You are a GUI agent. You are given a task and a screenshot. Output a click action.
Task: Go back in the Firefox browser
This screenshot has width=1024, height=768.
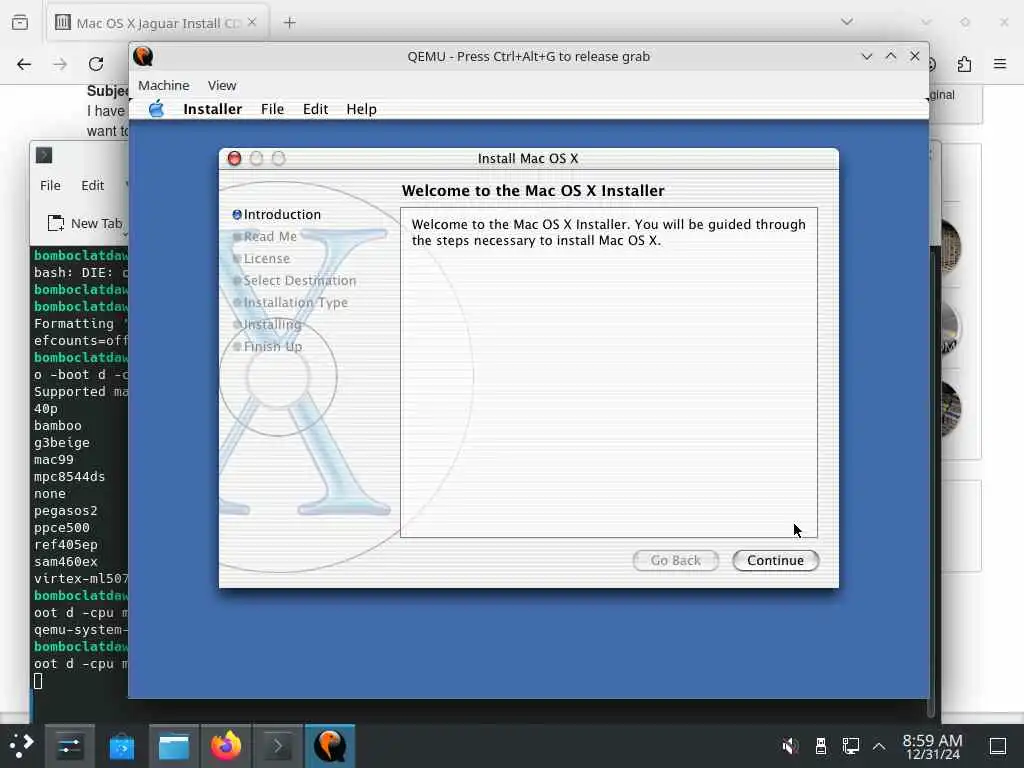coord(24,64)
